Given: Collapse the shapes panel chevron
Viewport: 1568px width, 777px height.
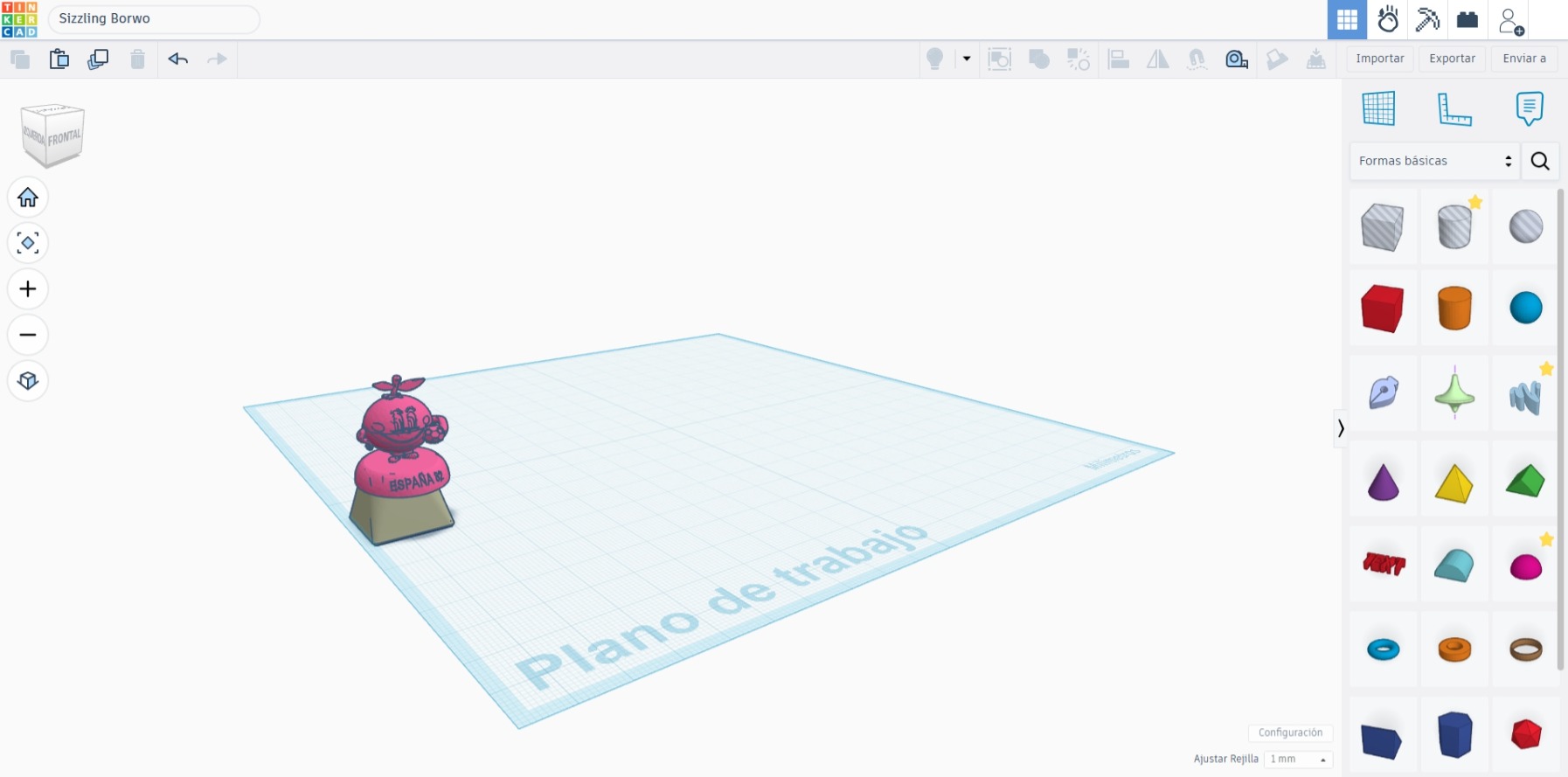Looking at the screenshot, I should (x=1340, y=428).
